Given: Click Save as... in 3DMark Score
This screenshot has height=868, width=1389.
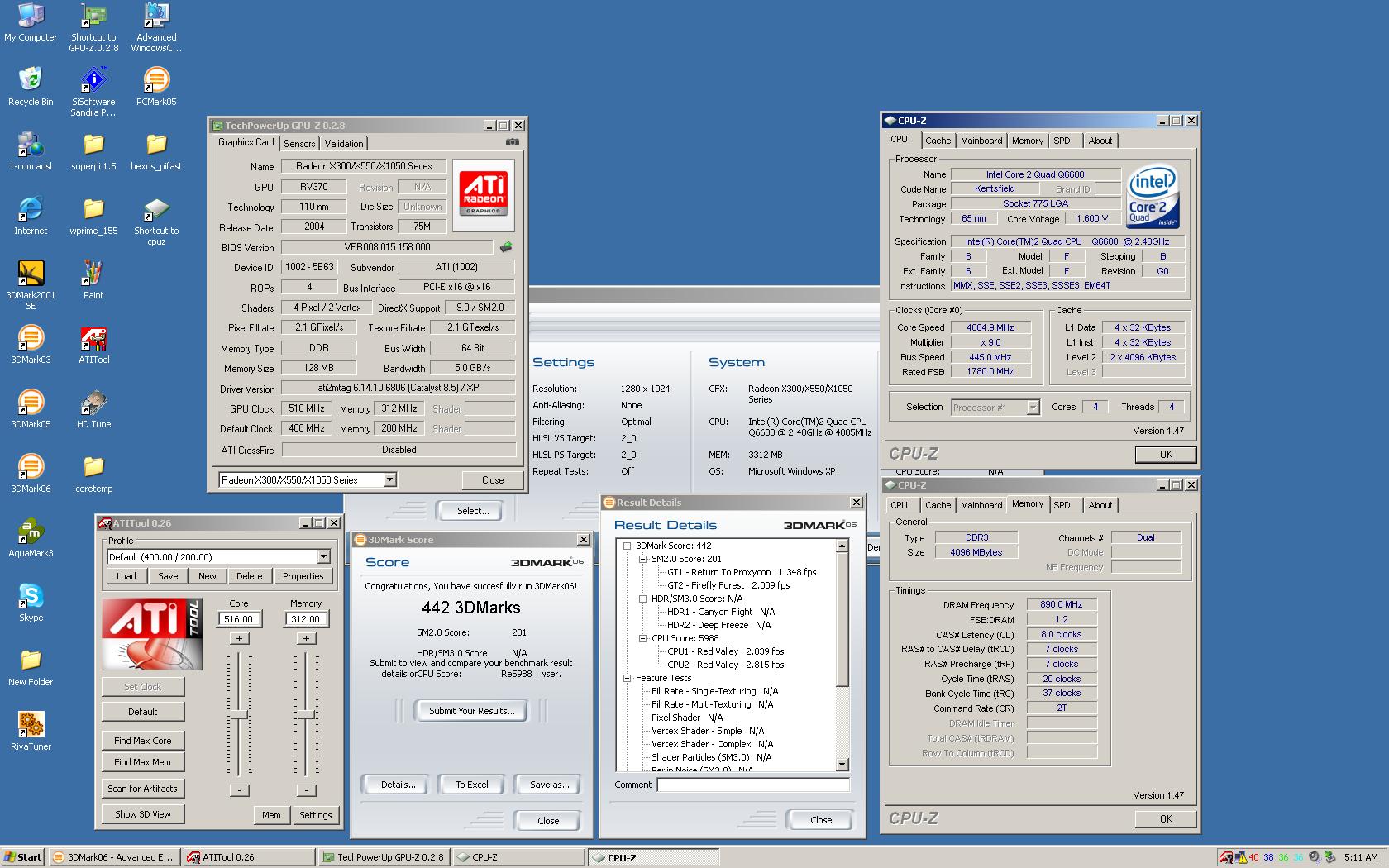Looking at the screenshot, I should pyautogui.click(x=550, y=785).
